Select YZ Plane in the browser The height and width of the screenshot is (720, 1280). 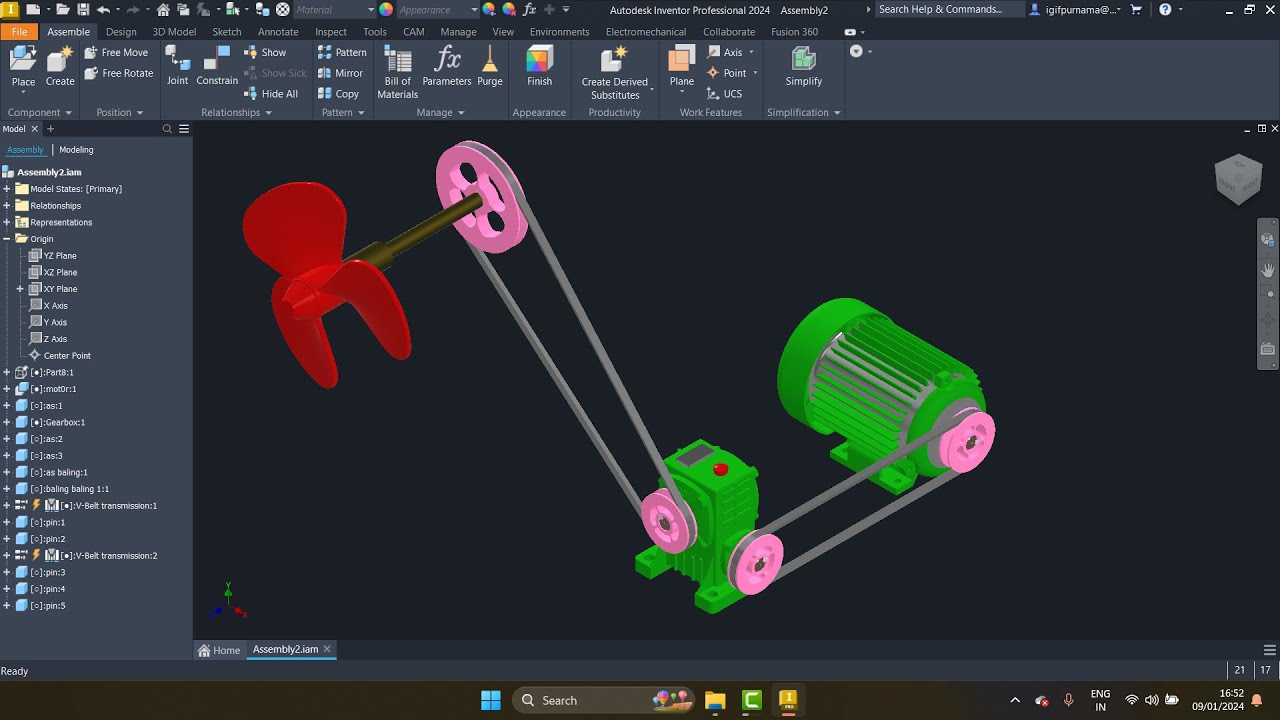coord(60,256)
